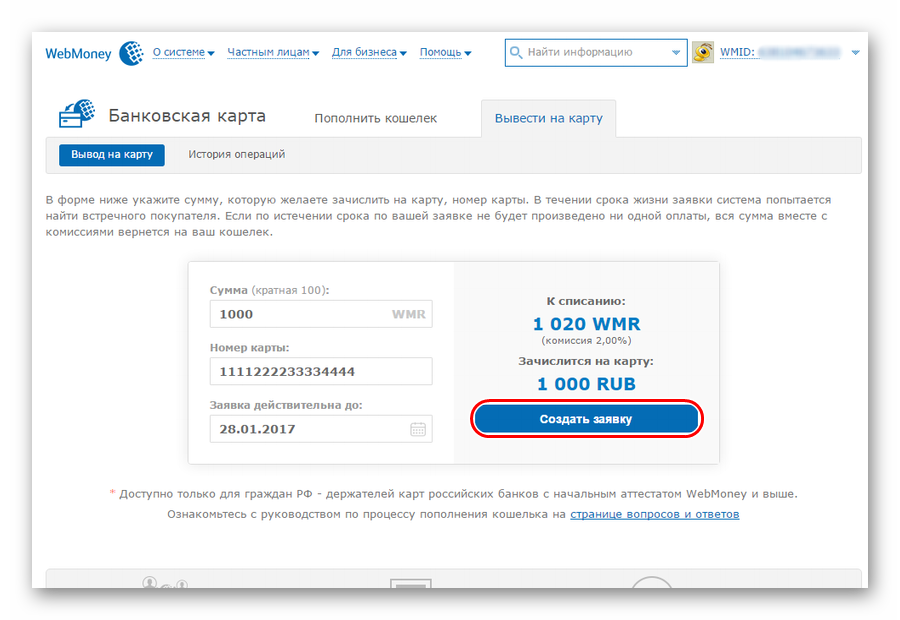Click the Номер карты input field
This screenshot has height=620, width=900.
[321, 371]
